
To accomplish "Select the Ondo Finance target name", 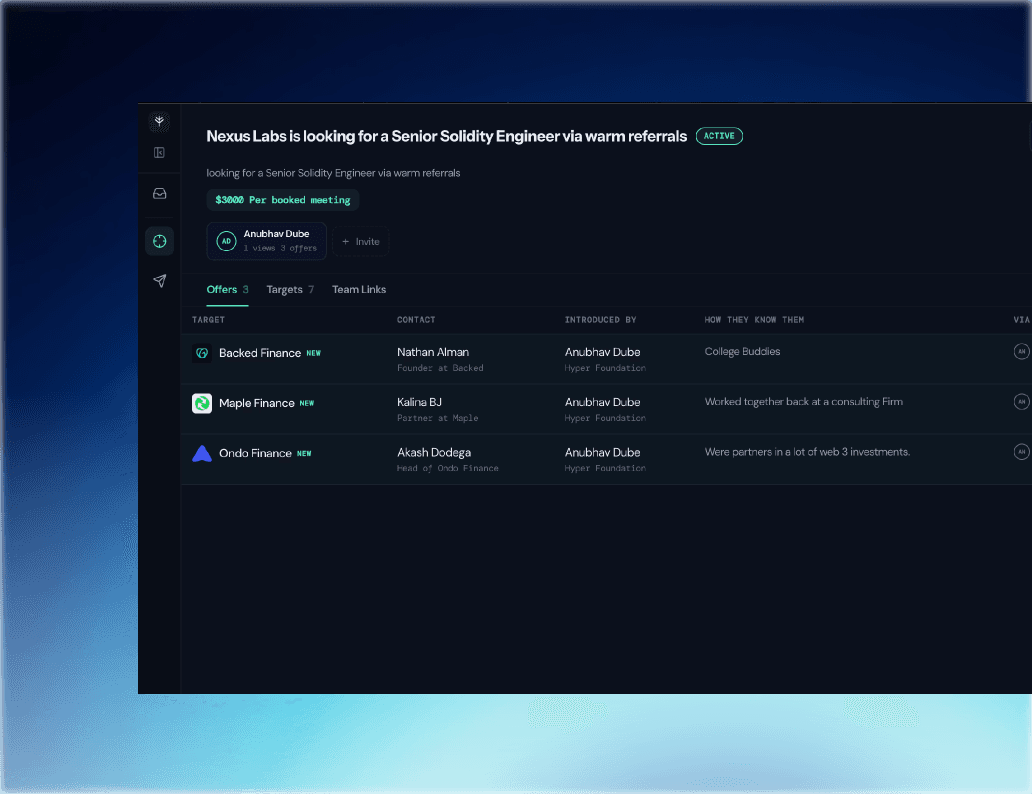I will [x=255, y=454].
